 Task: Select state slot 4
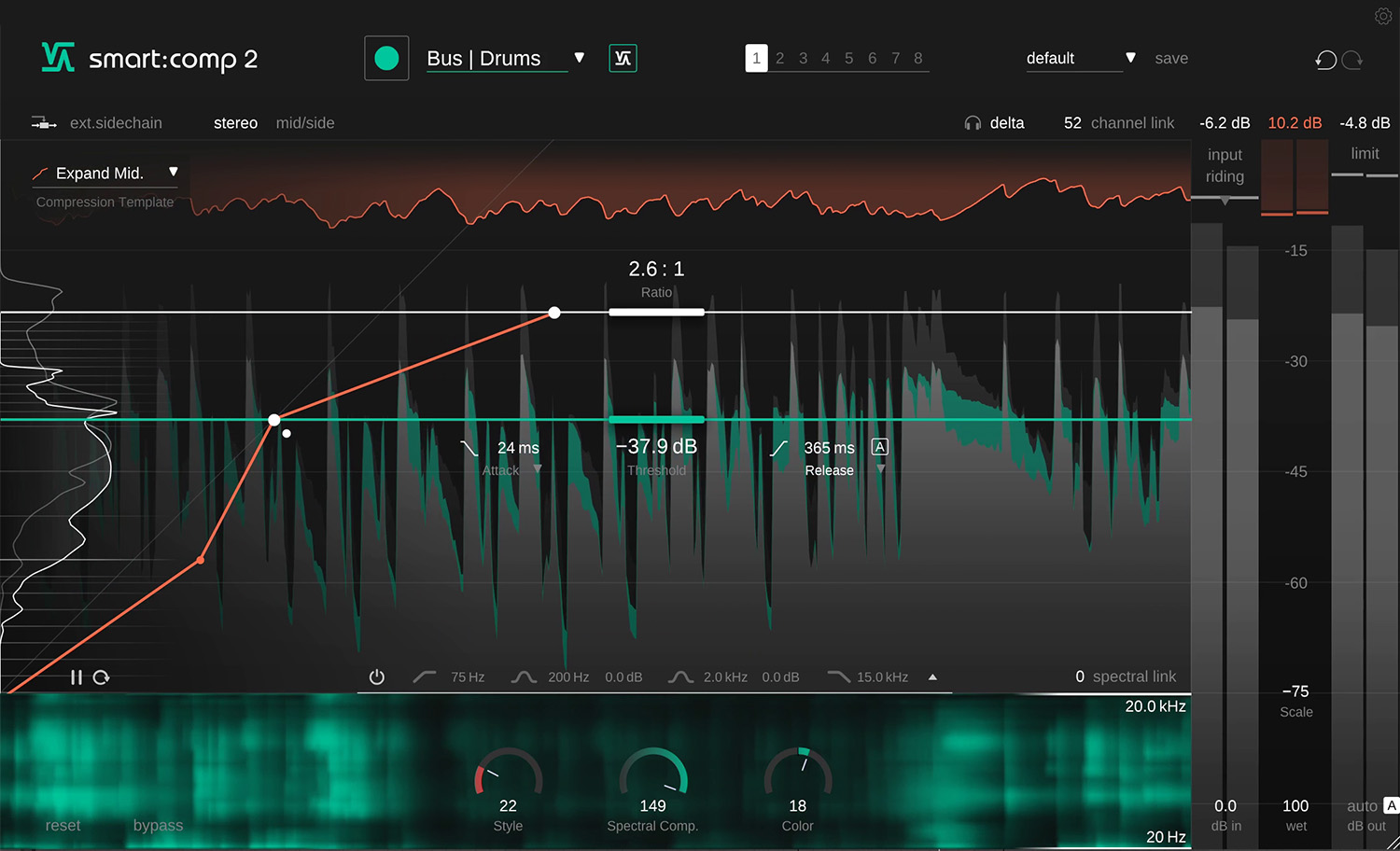pos(826,58)
